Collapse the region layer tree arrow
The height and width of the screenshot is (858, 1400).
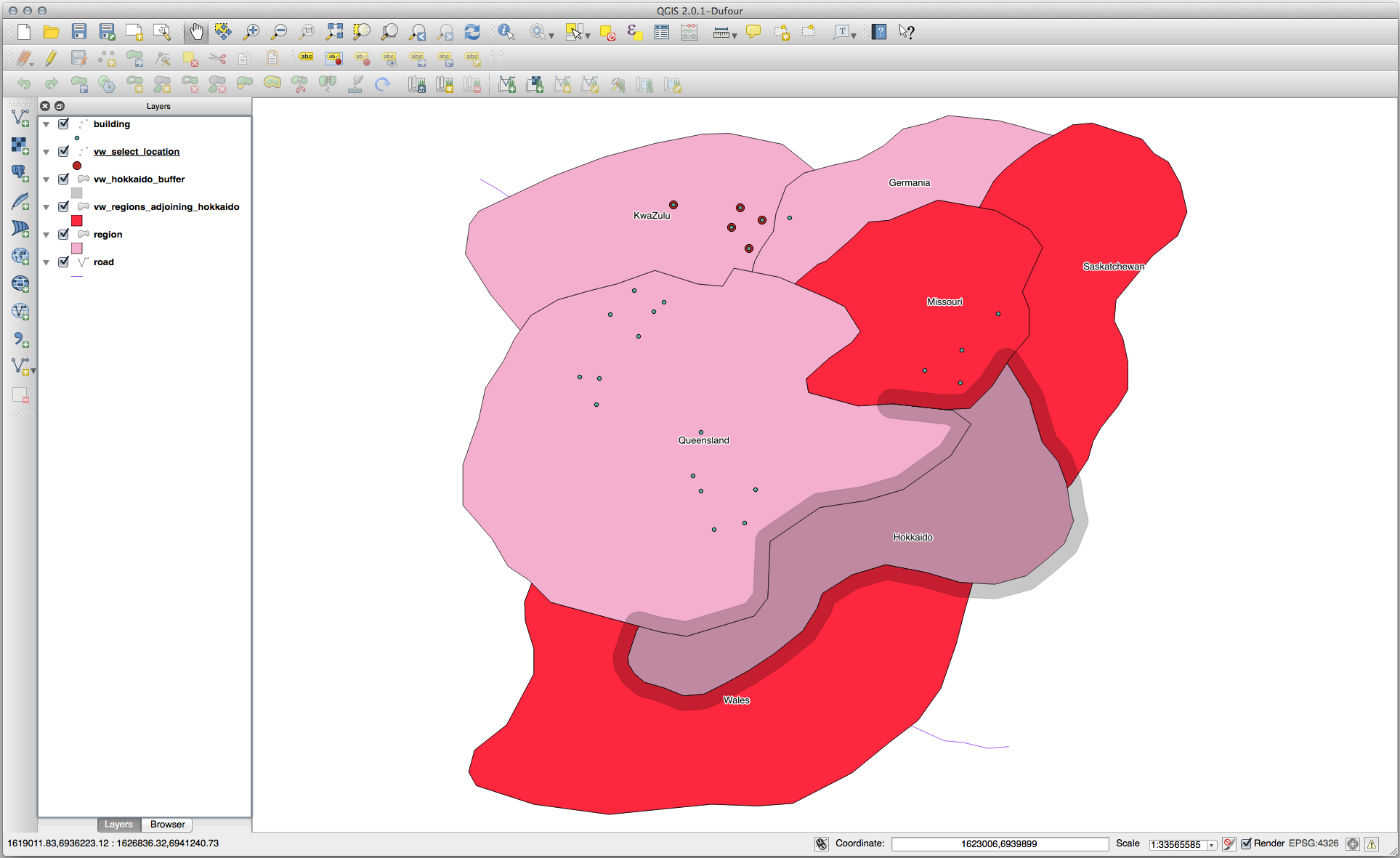point(46,235)
